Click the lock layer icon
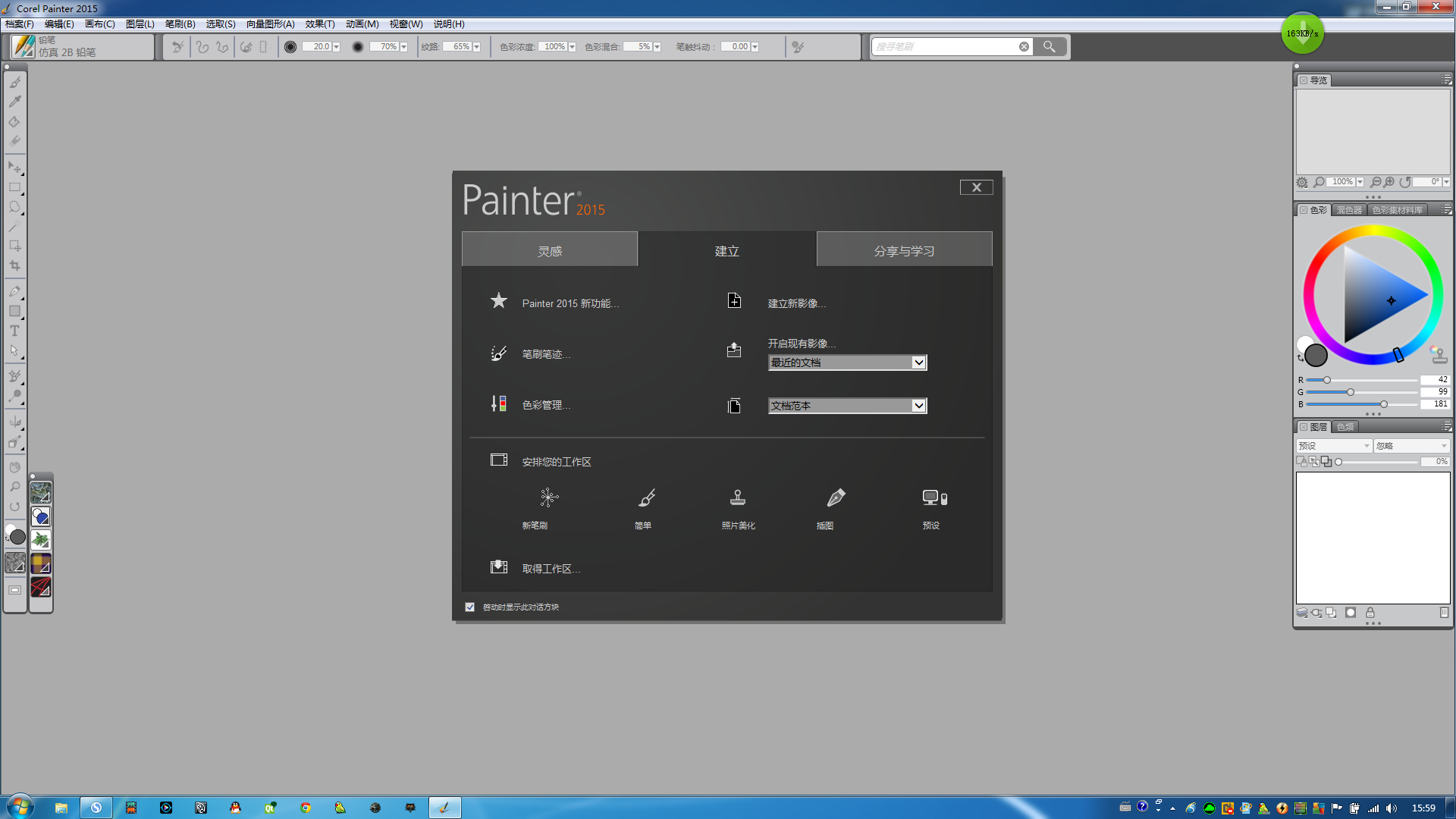 1370,613
